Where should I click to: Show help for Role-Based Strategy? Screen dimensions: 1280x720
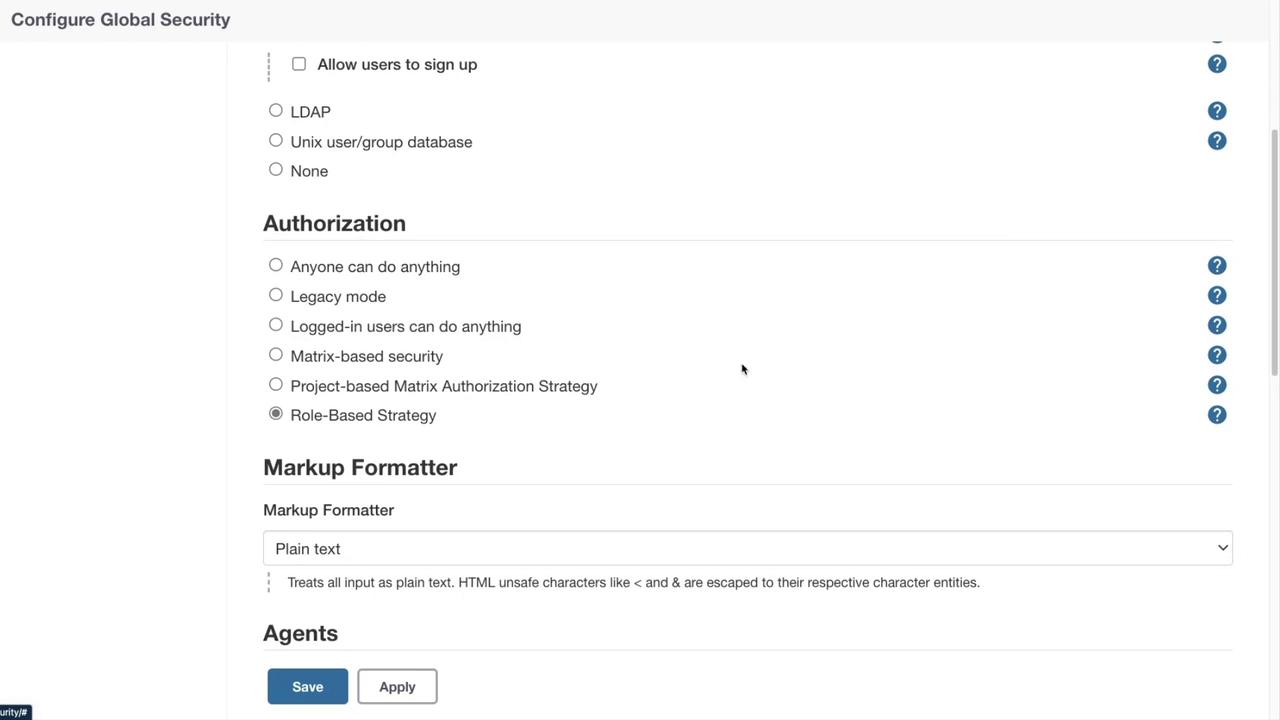1217,415
